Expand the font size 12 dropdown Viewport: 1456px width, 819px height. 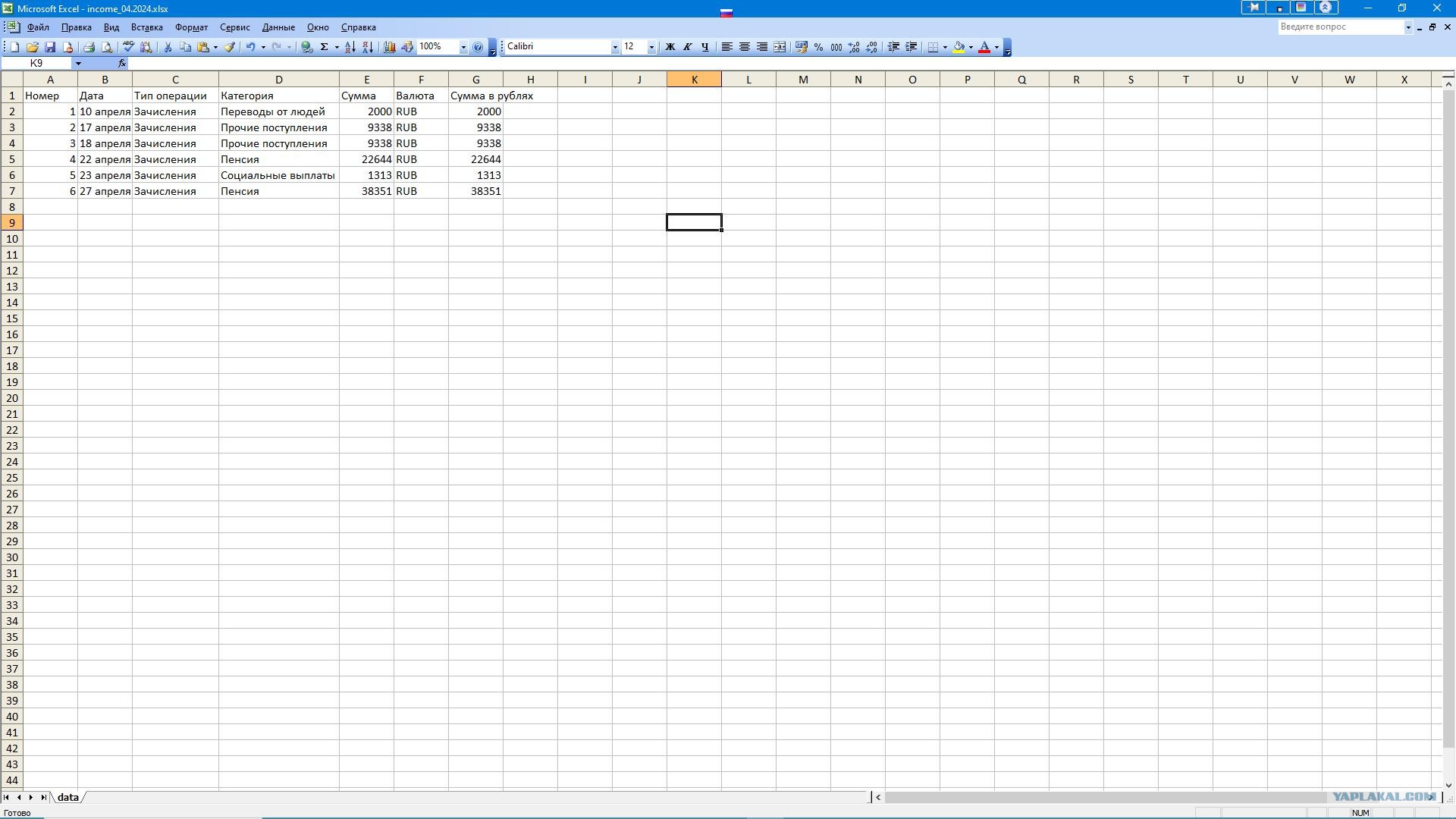coord(651,47)
